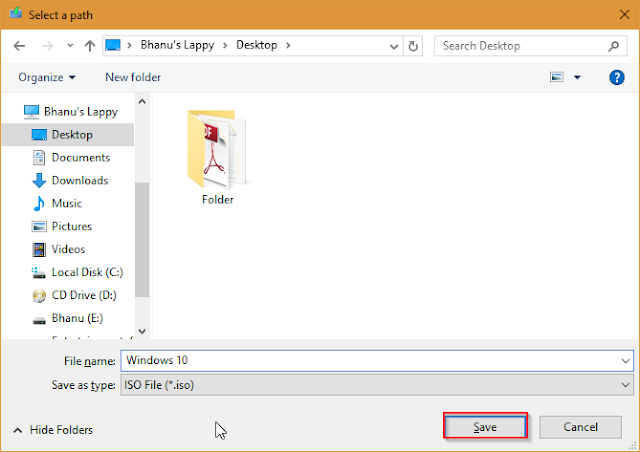The image size is (640, 452).
Task: Change your view icon button
Action: (x=557, y=77)
